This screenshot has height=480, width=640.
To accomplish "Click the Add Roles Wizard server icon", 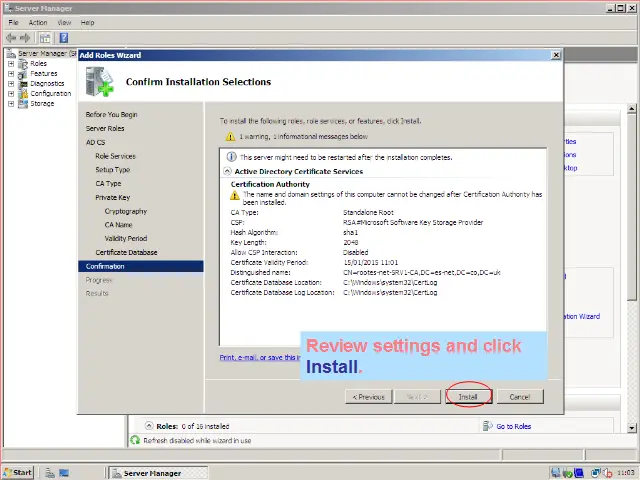I will pyautogui.click(x=99, y=82).
